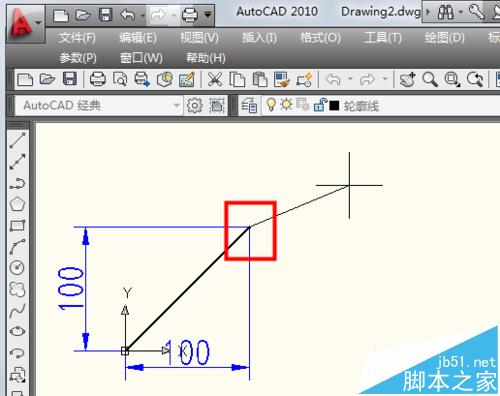Viewport: 500px width, 396px height.
Task: Click the Block Editor icon
Action: pyautogui.click(x=304, y=80)
